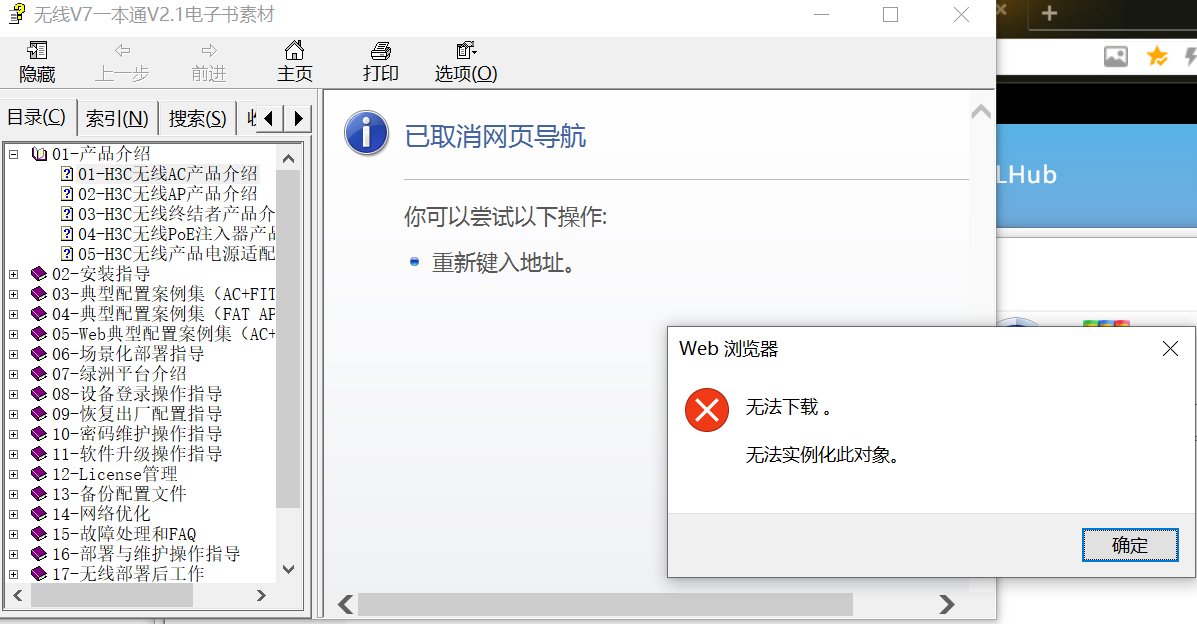1197x624 pixels.
Task: Click the tab strip right arrow
Action: coord(298,118)
